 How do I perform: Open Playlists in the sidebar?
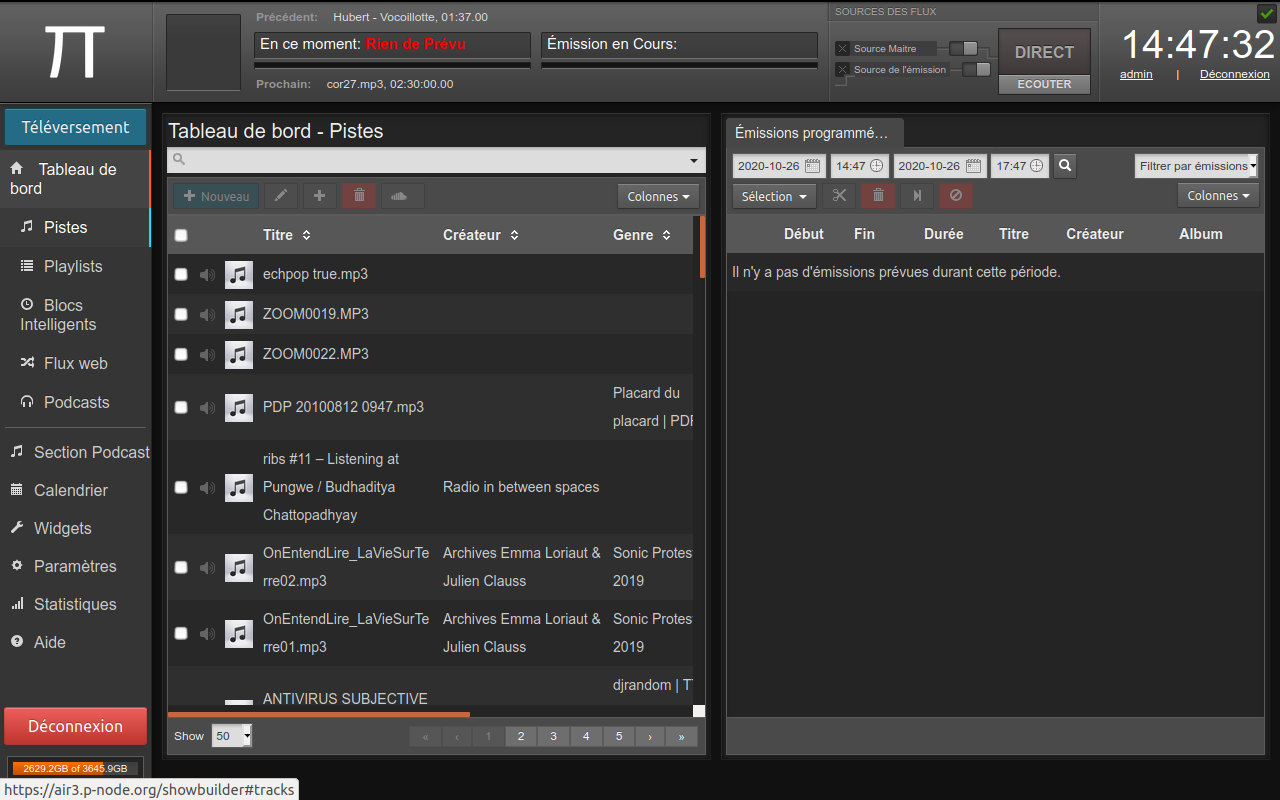(73, 266)
